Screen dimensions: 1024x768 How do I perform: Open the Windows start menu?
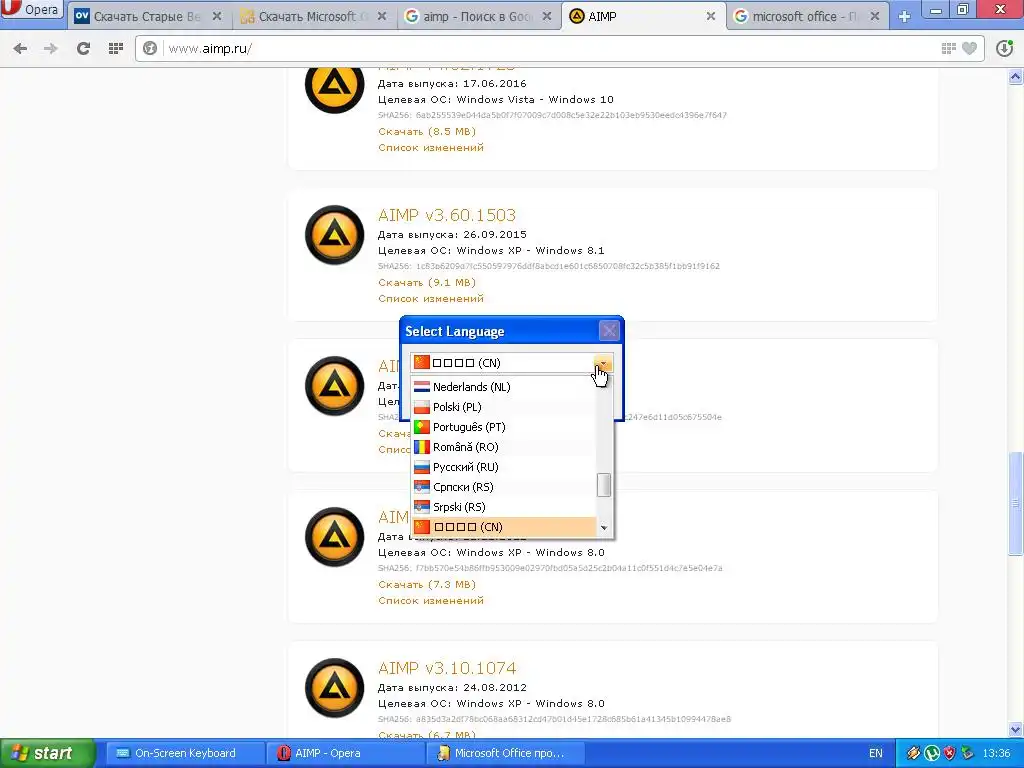tap(46, 753)
